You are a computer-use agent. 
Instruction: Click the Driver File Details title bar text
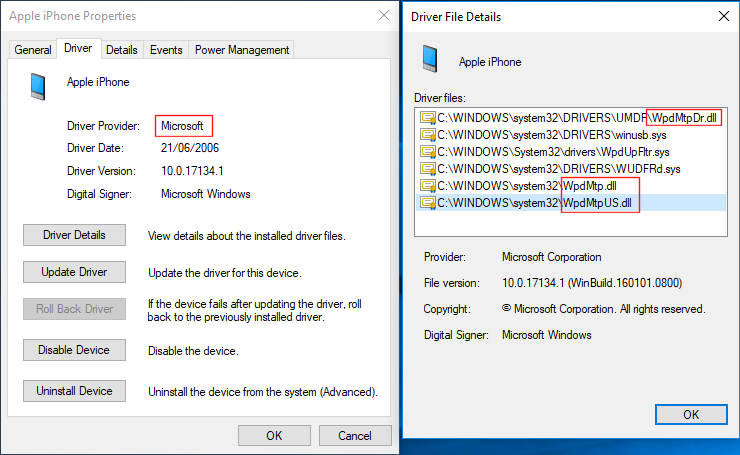[456, 17]
